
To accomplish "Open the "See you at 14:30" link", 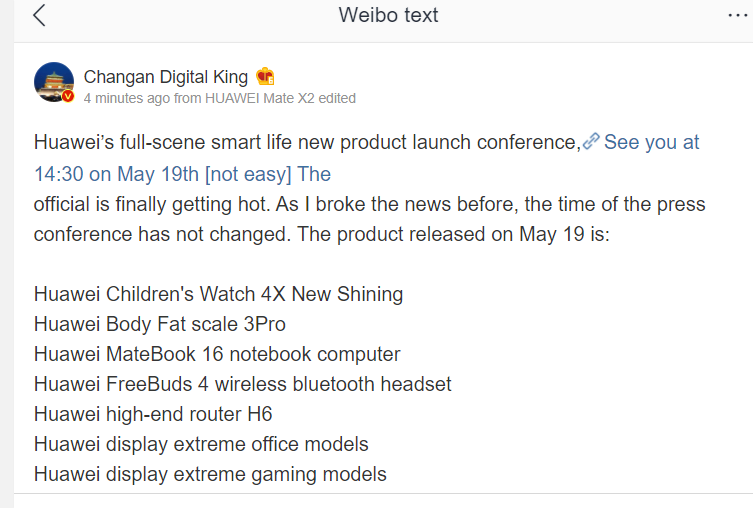I will pos(652,142).
